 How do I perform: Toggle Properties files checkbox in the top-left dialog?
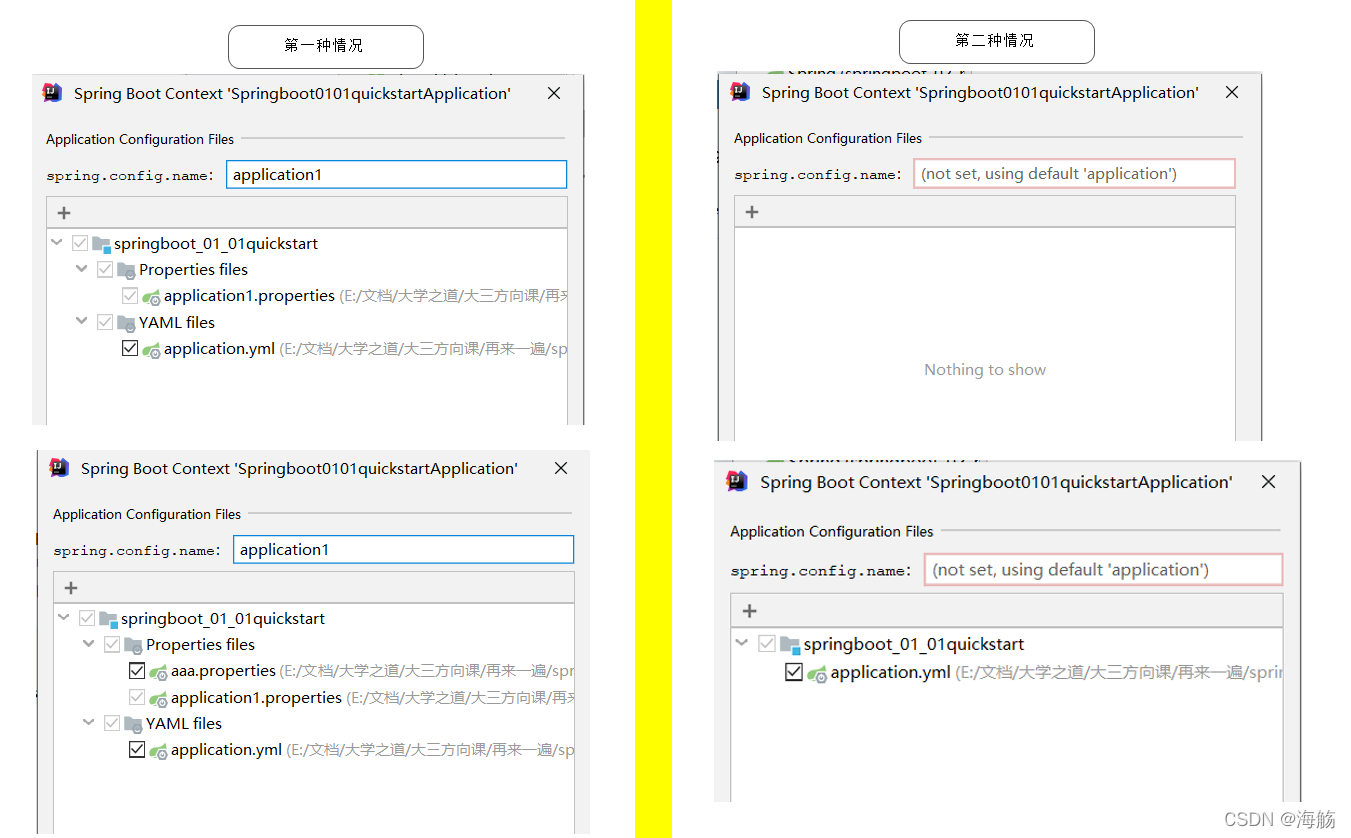point(105,270)
